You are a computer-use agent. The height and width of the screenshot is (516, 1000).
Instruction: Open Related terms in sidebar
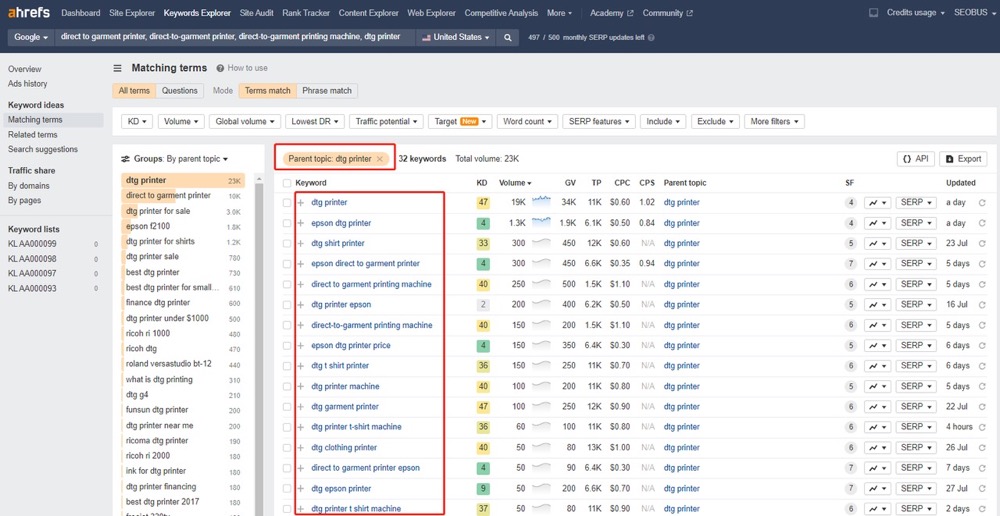pos(33,135)
